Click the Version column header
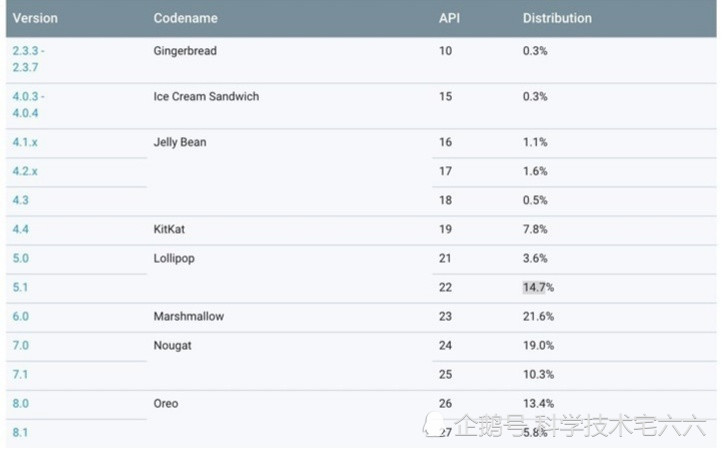This screenshot has height=451, width=723. (35, 18)
